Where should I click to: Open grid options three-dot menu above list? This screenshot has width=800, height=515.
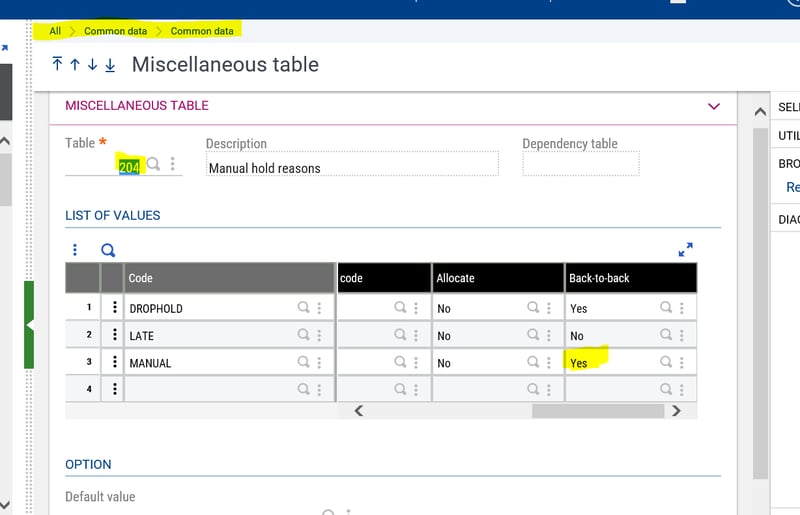point(75,250)
